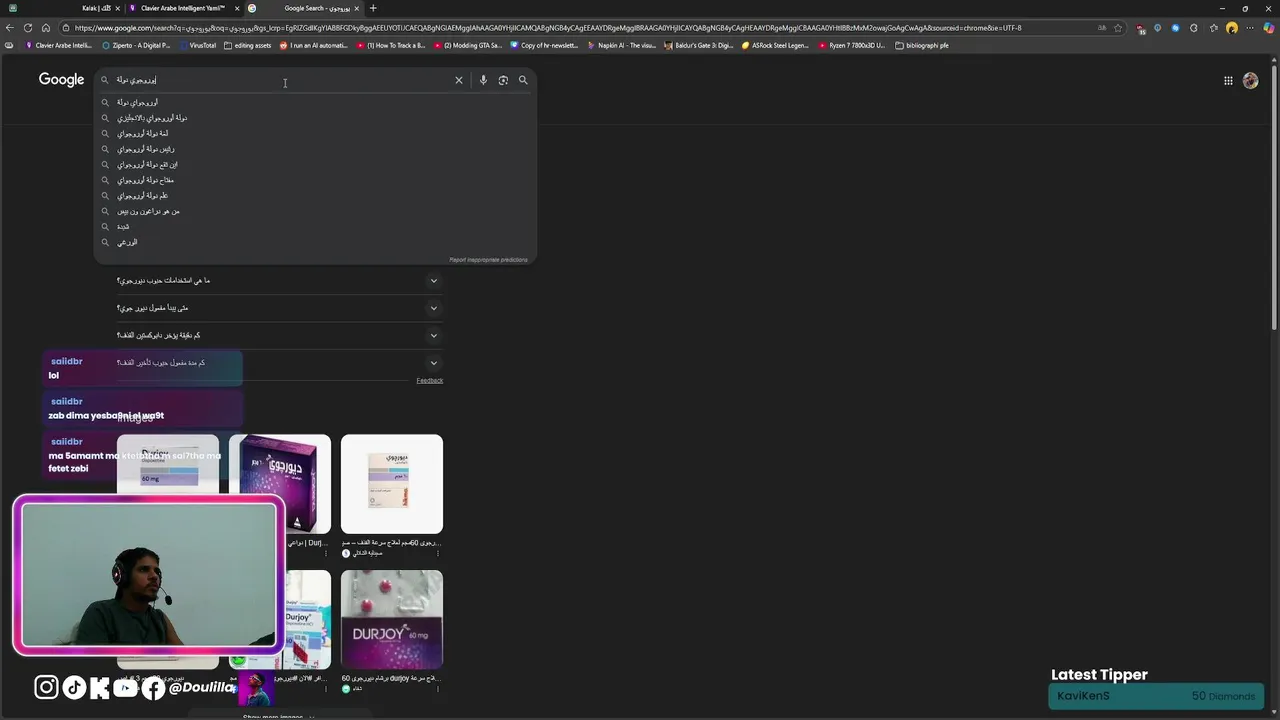Screen dimensions: 1280x720
Task: Close the Clavier Arabe Intelligent Yamli tab
Action: pos(237,8)
